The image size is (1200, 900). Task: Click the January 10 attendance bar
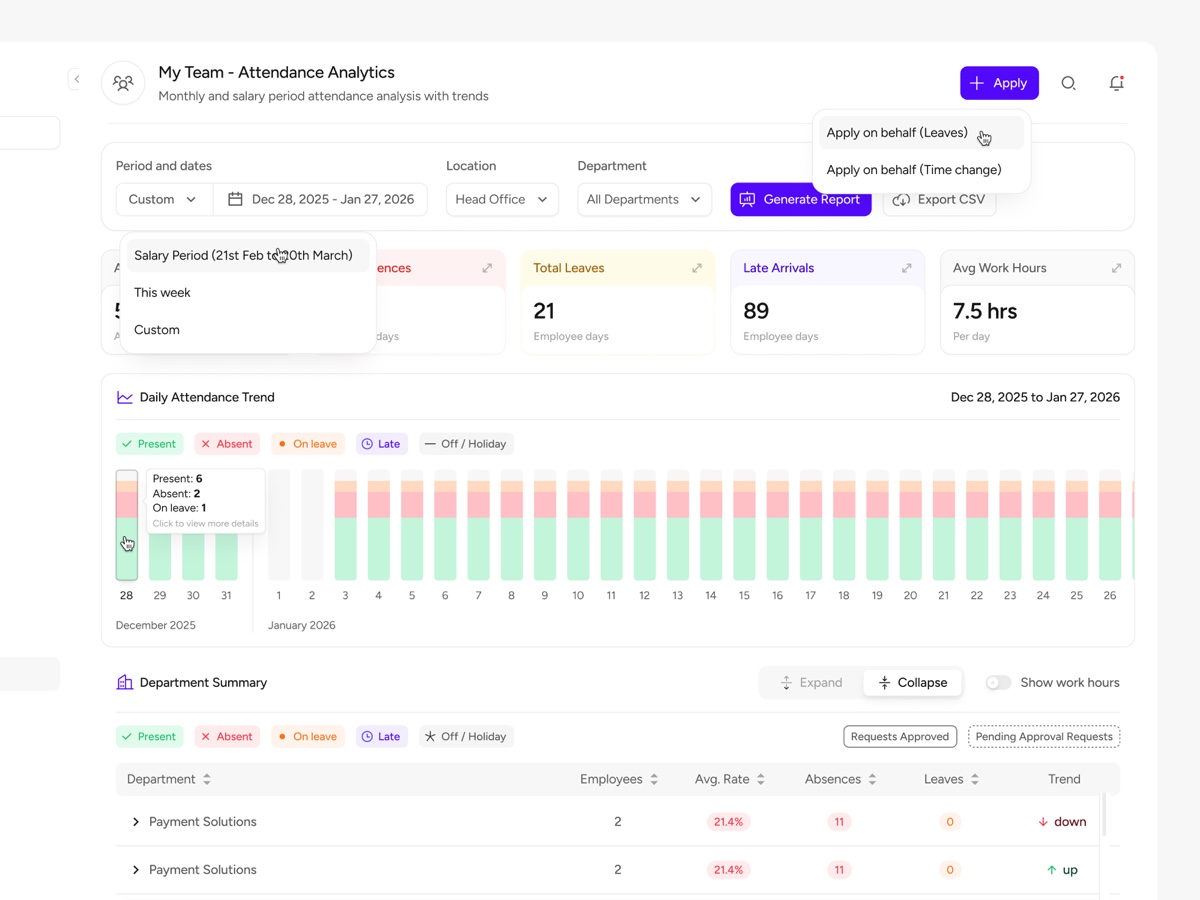click(578, 525)
